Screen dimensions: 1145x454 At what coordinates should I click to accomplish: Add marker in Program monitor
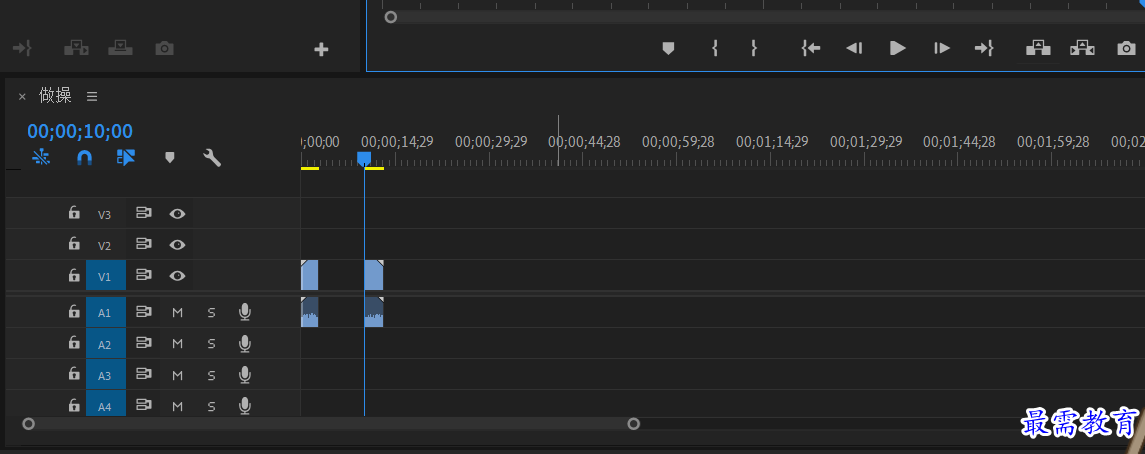point(668,48)
